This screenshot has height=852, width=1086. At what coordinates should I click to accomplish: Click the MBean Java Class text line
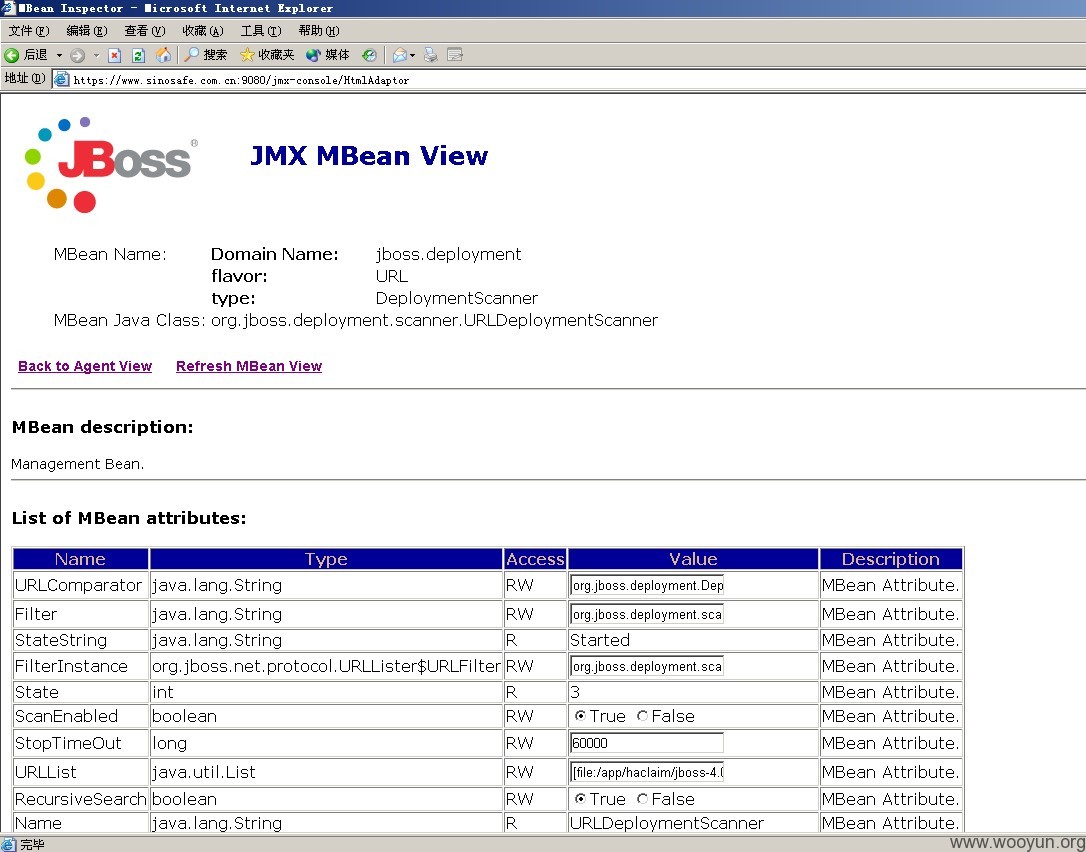[x=356, y=320]
